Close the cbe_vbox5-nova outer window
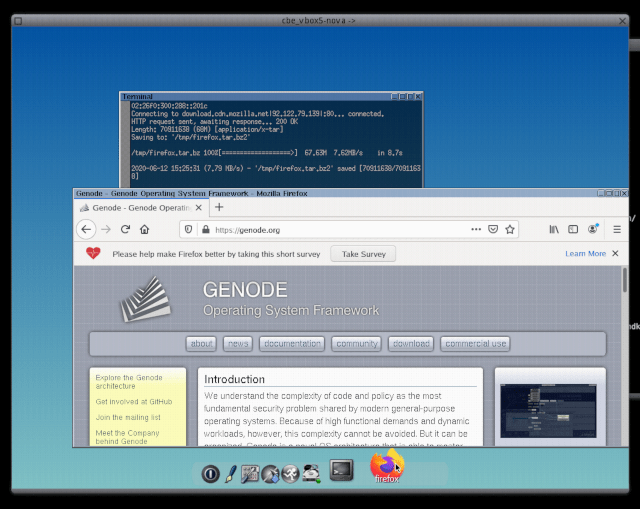 tap(622, 20)
